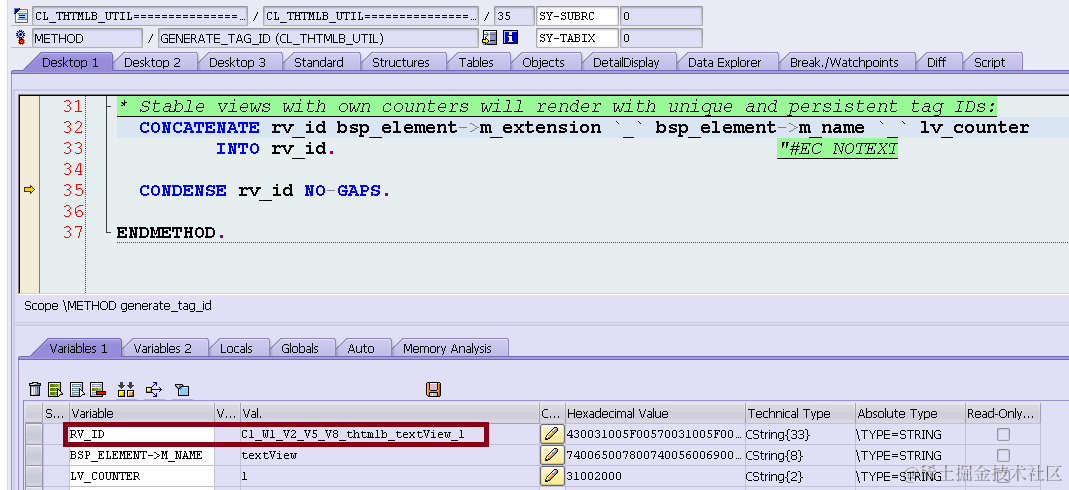Switch to Desktop 2 tab
The width and height of the screenshot is (1069, 490).
(152, 62)
